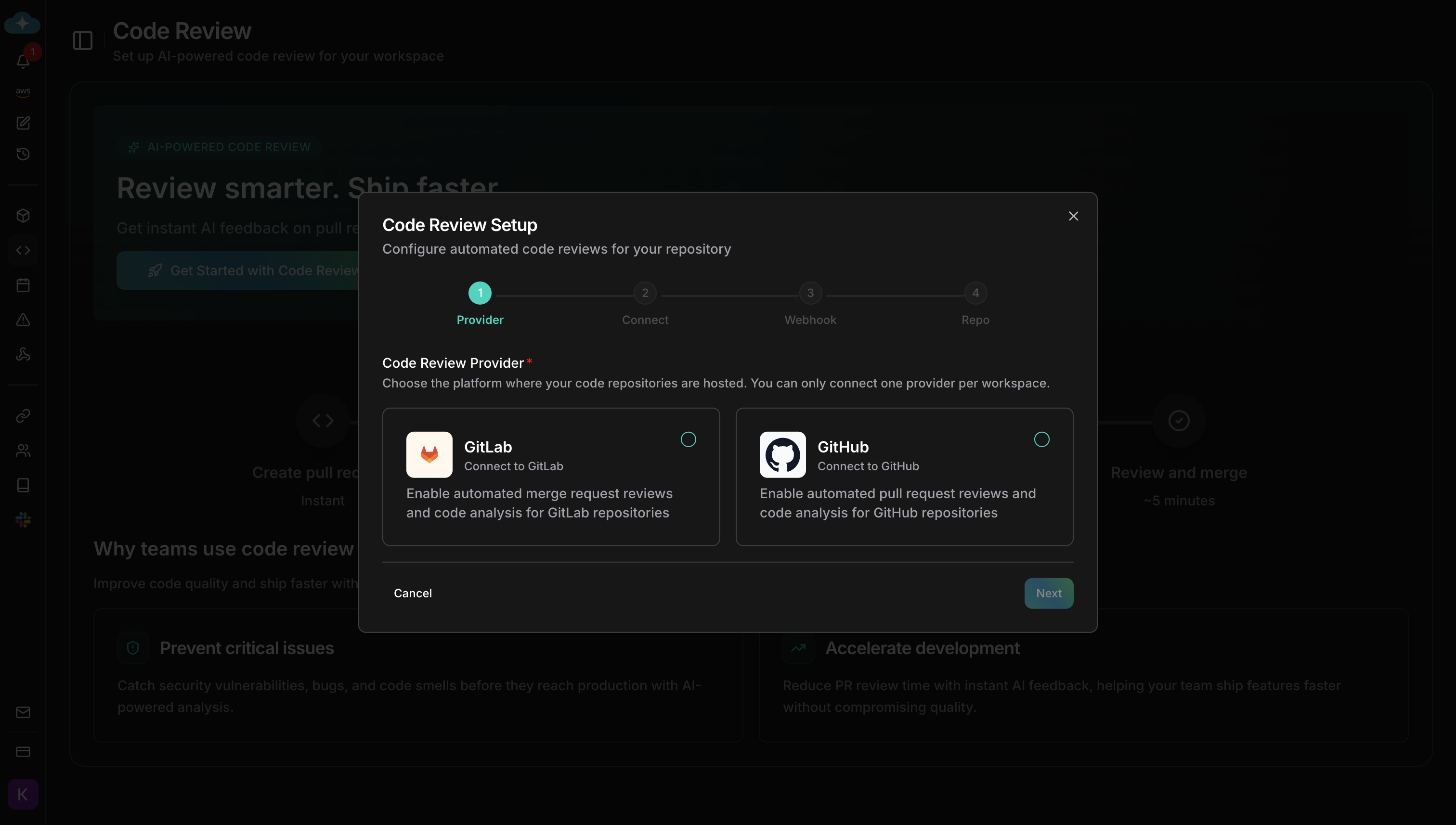The width and height of the screenshot is (1456, 825).
Task: Select the GitHub provider radio button
Action: (1042, 439)
